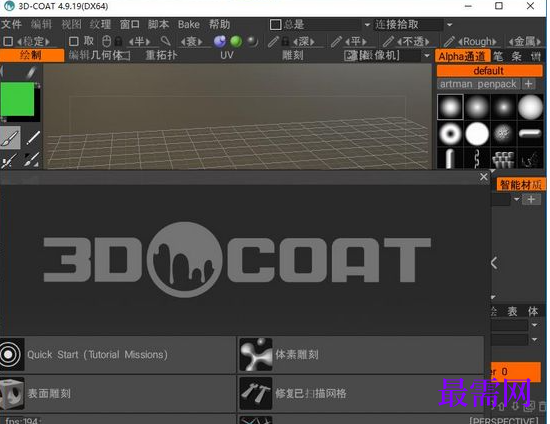Image resolution: width=550 pixels, height=424 pixels.
Task: Open the first dropdown below 表 tab
Action: 534,325
